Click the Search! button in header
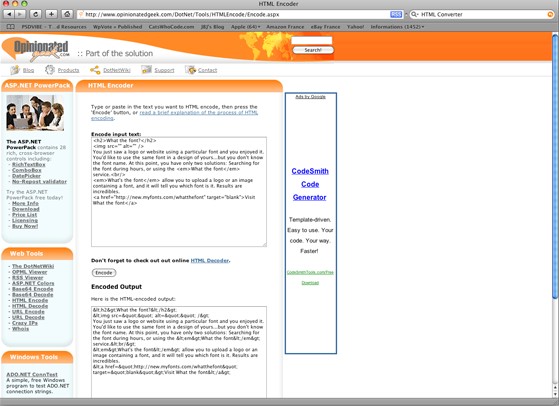559x406 pixels. pyautogui.click(x=313, y=50)
